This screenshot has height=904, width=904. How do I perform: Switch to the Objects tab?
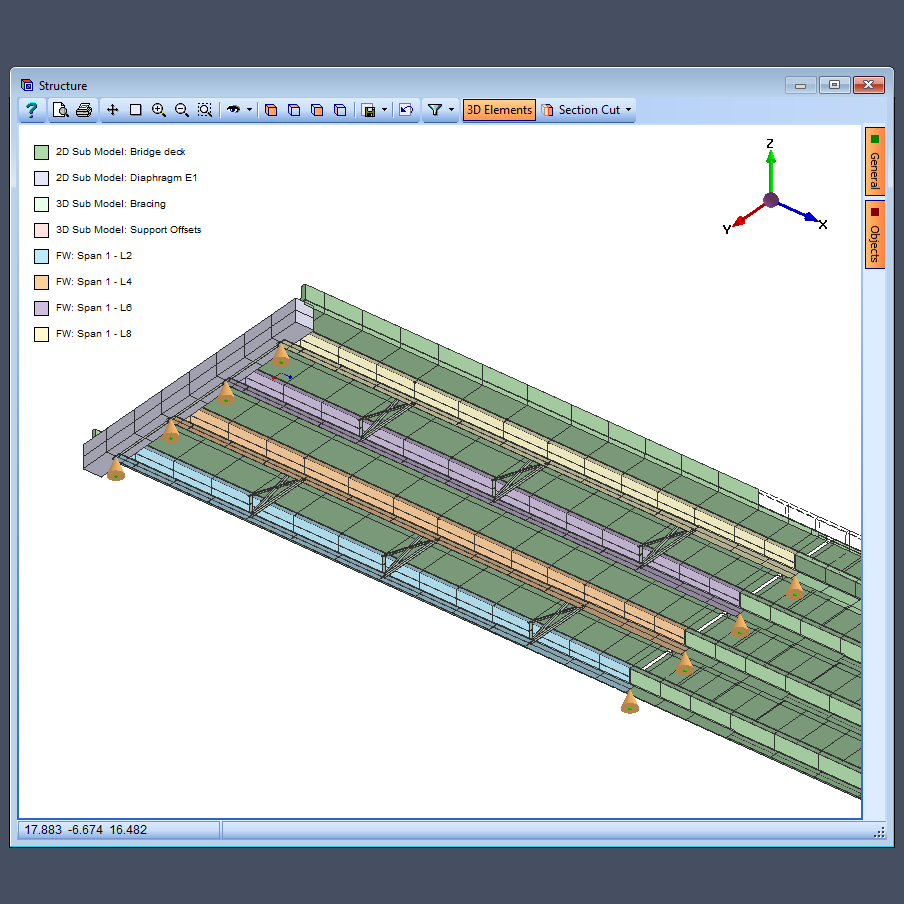(875, 236)
